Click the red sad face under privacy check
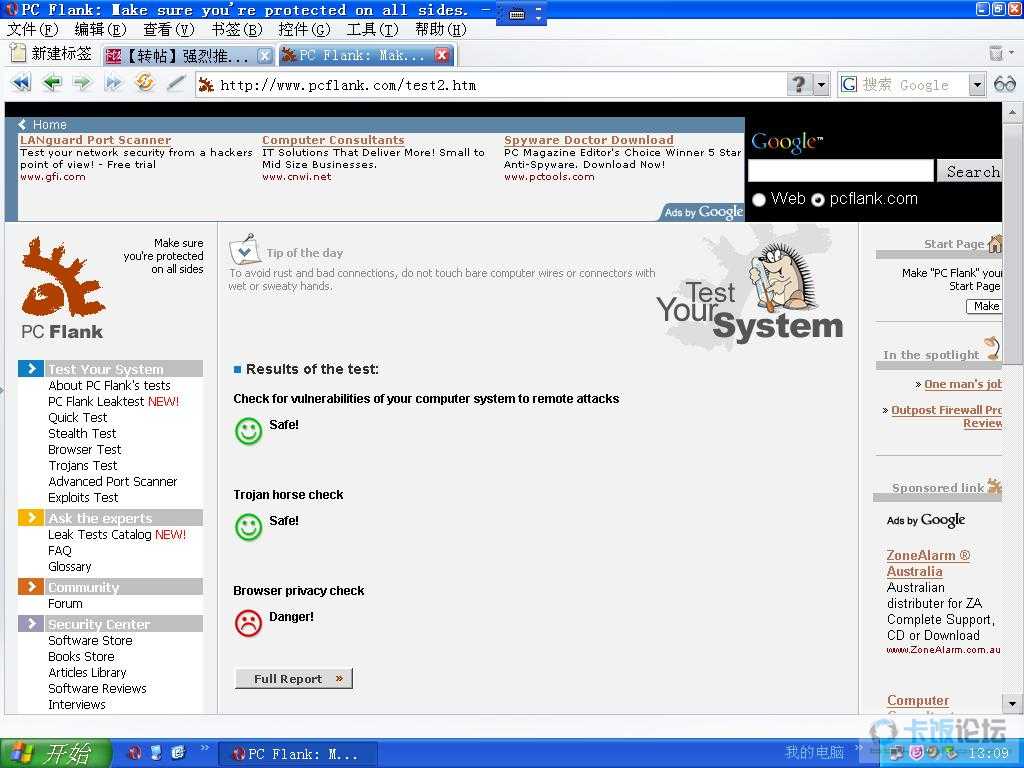 [x=248, y=623]
